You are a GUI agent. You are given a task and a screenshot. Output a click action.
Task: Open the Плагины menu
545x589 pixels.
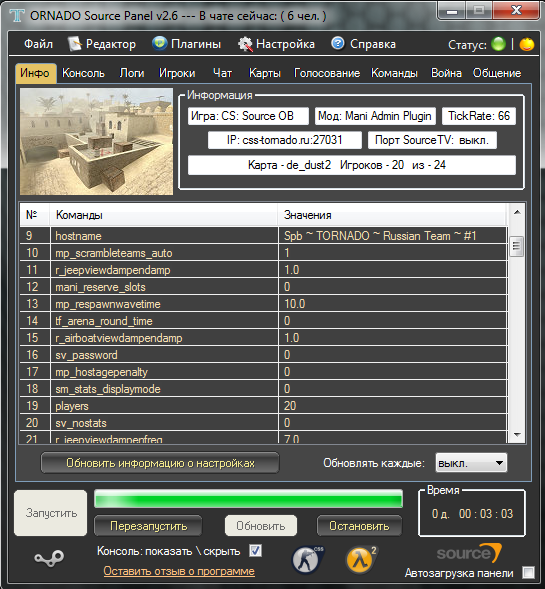click(196, 44)
